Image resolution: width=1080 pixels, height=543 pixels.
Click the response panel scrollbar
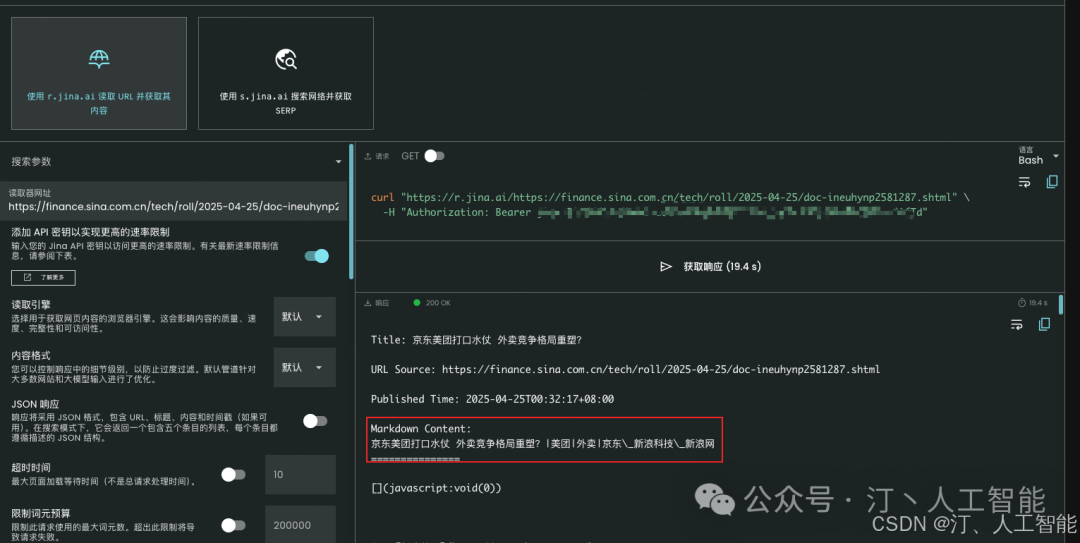pyautogui.click(x=1061, y=305)
